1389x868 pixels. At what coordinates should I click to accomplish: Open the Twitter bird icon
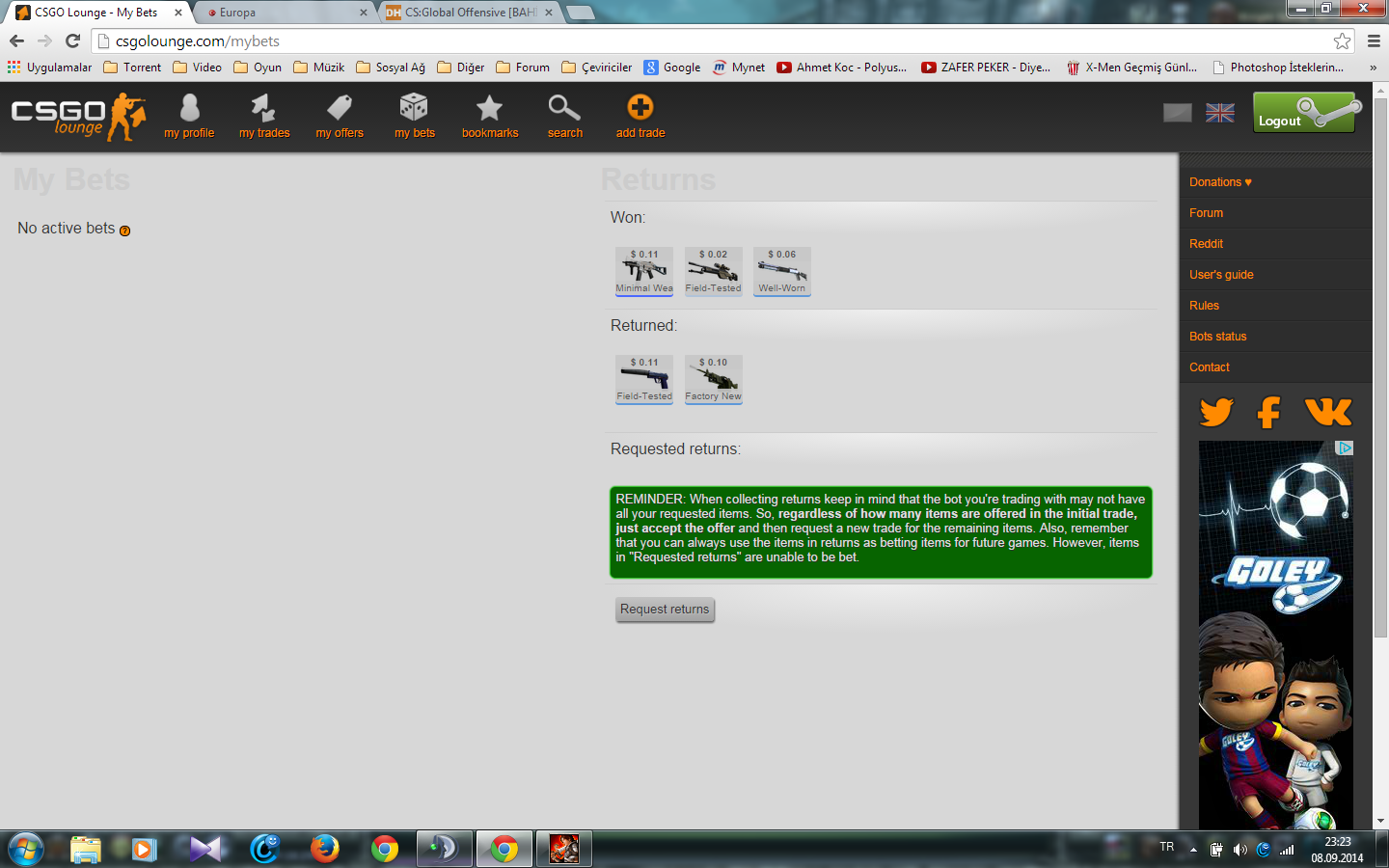click(1216, 412)
